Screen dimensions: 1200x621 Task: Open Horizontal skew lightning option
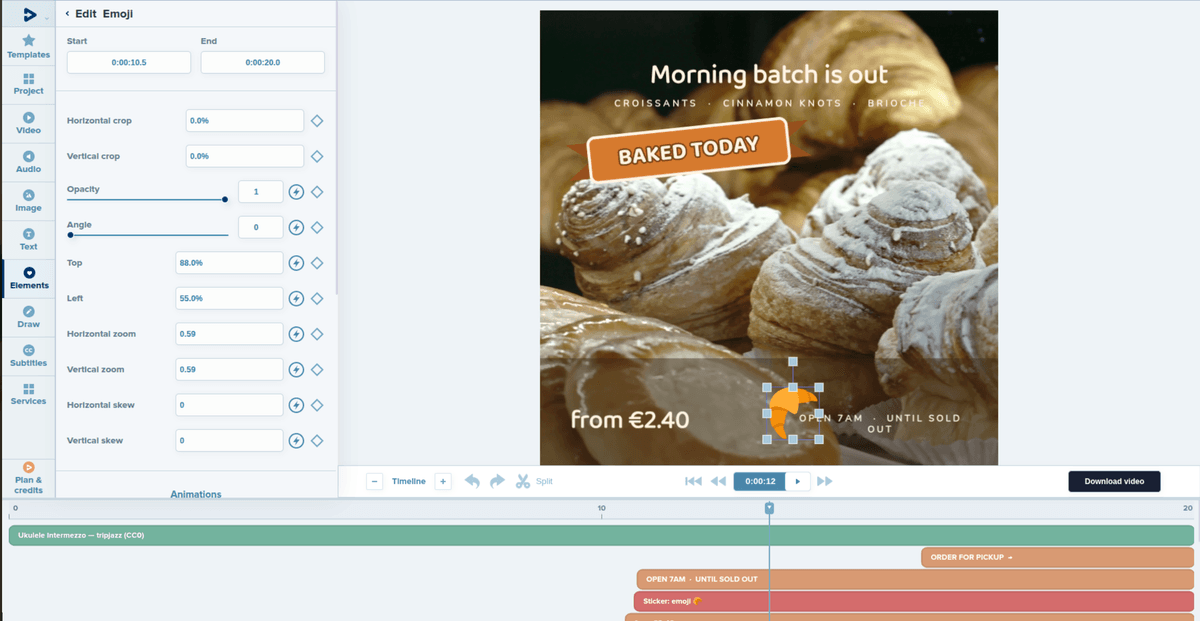click(x=296, y=405)
